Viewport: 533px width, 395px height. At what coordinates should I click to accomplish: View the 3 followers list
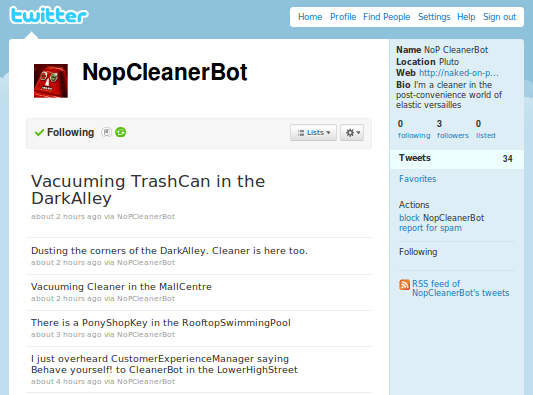click(x=453, y=129)
